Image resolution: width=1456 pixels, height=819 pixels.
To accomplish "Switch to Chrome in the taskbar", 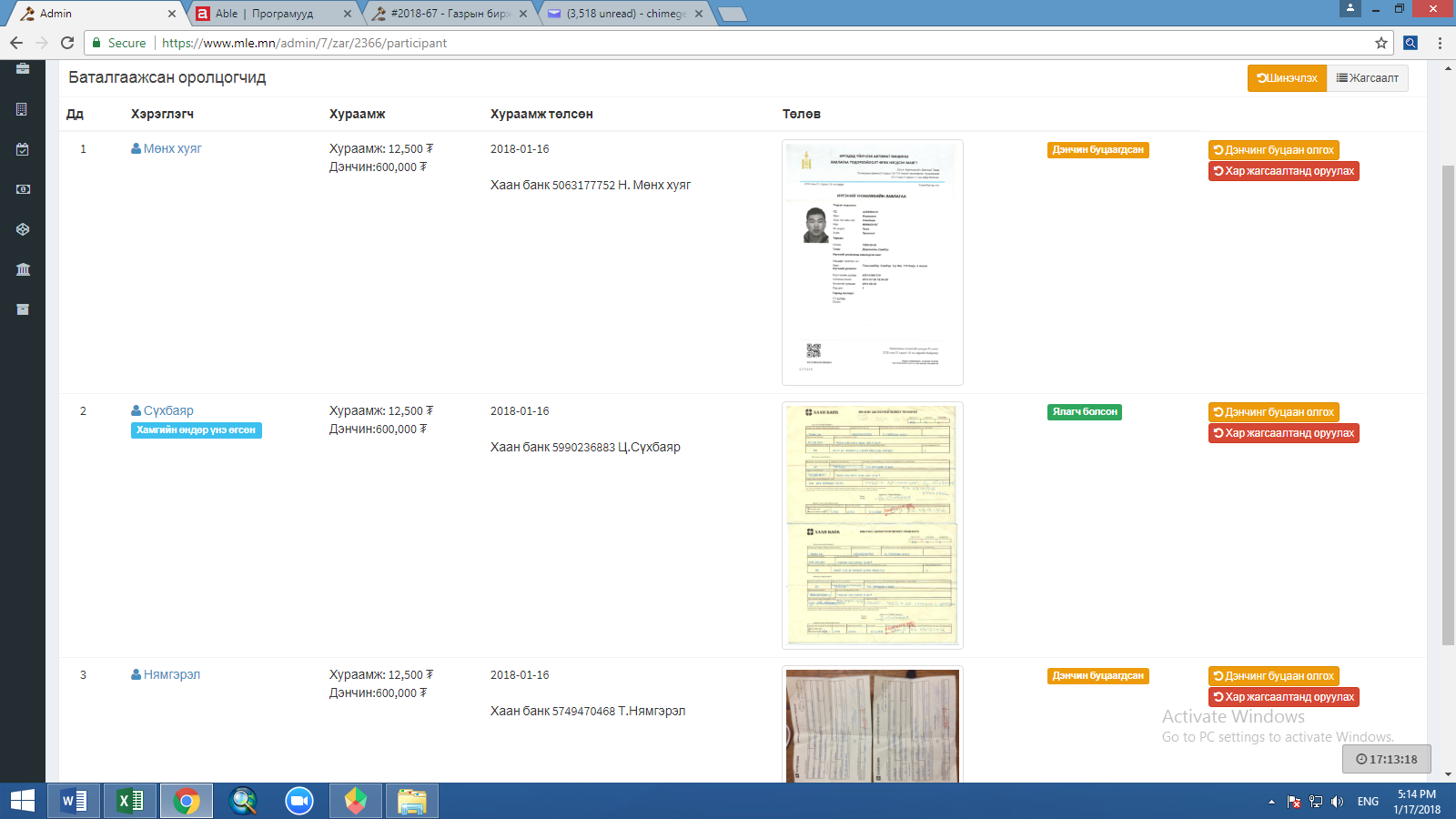I will (x=187, y=801).
